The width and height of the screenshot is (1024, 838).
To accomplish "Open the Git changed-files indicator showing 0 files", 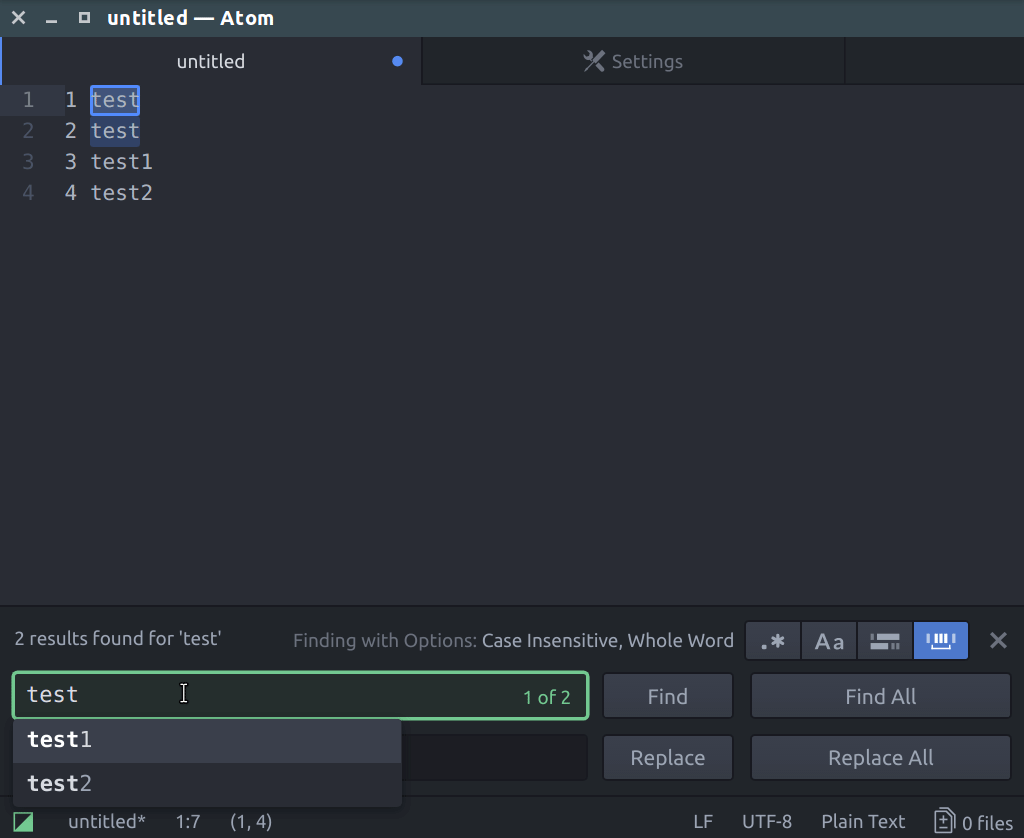I will pyautogui.click(x=973, y=820).
